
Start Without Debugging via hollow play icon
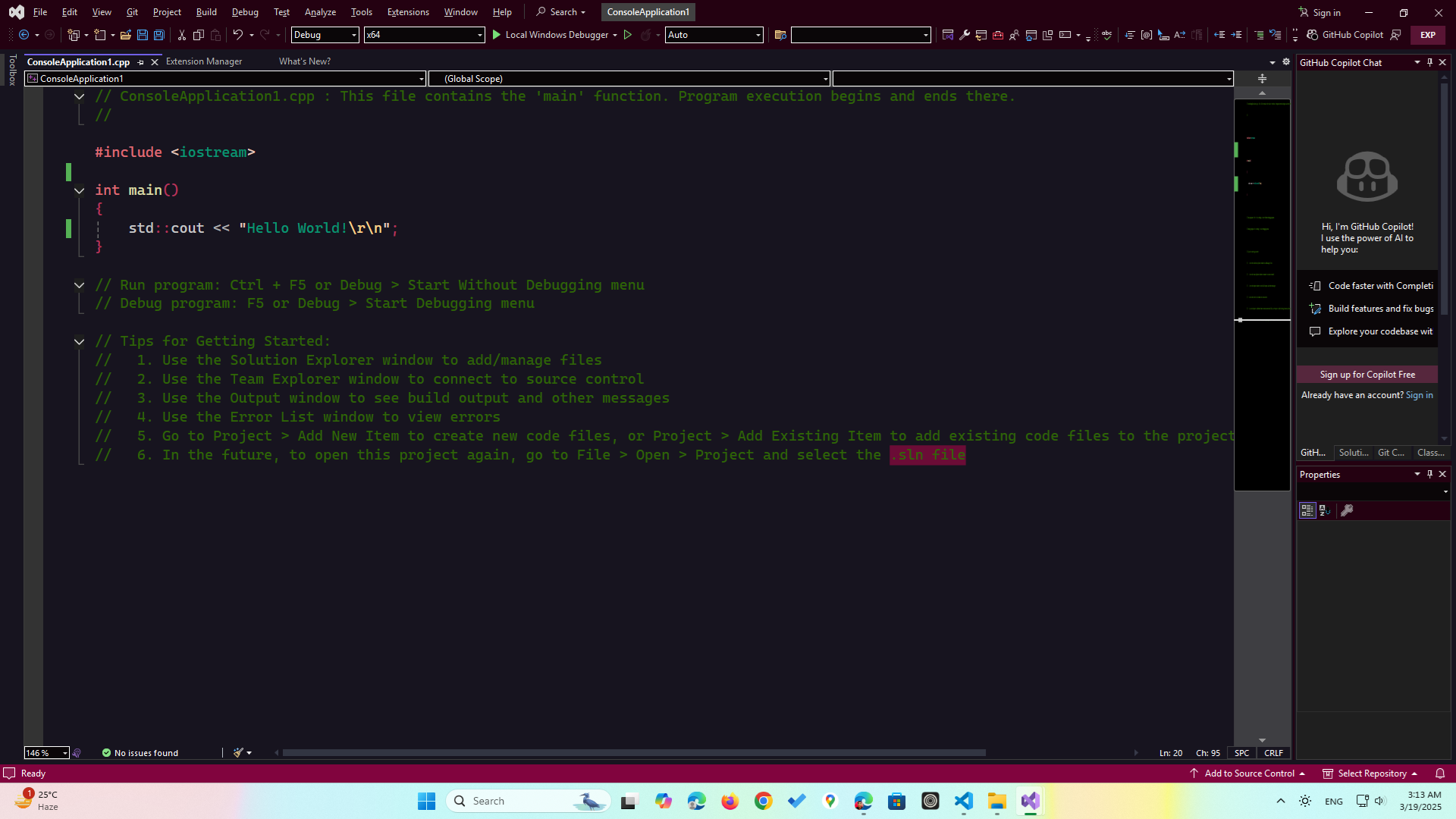tap(628, 35)
